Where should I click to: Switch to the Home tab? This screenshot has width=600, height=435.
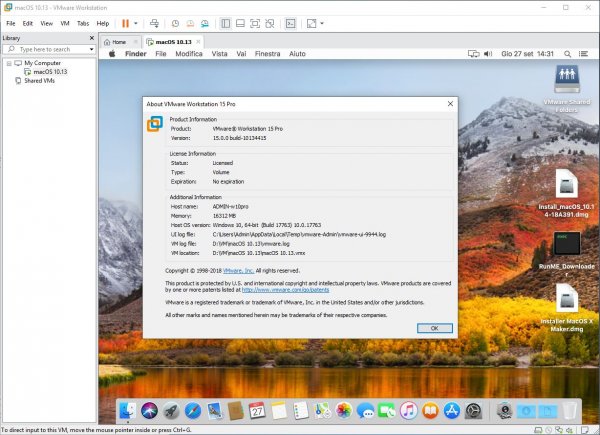pyautogui.click(x=116, y=42)
